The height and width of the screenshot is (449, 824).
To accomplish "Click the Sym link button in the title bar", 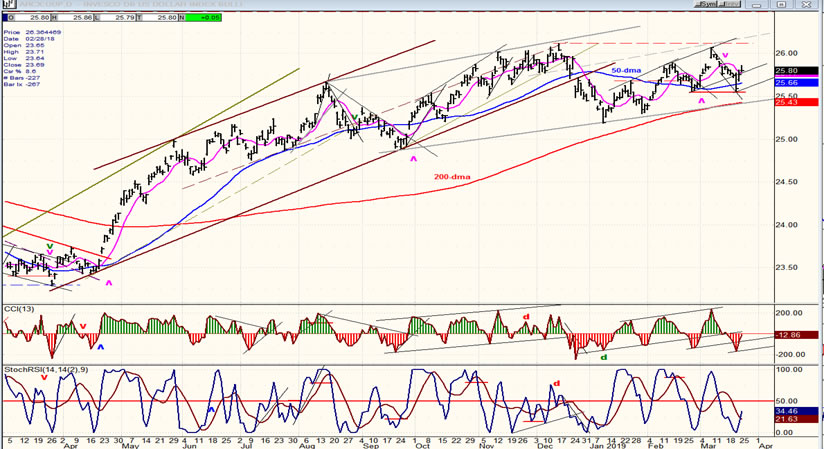I will [706, 4].
